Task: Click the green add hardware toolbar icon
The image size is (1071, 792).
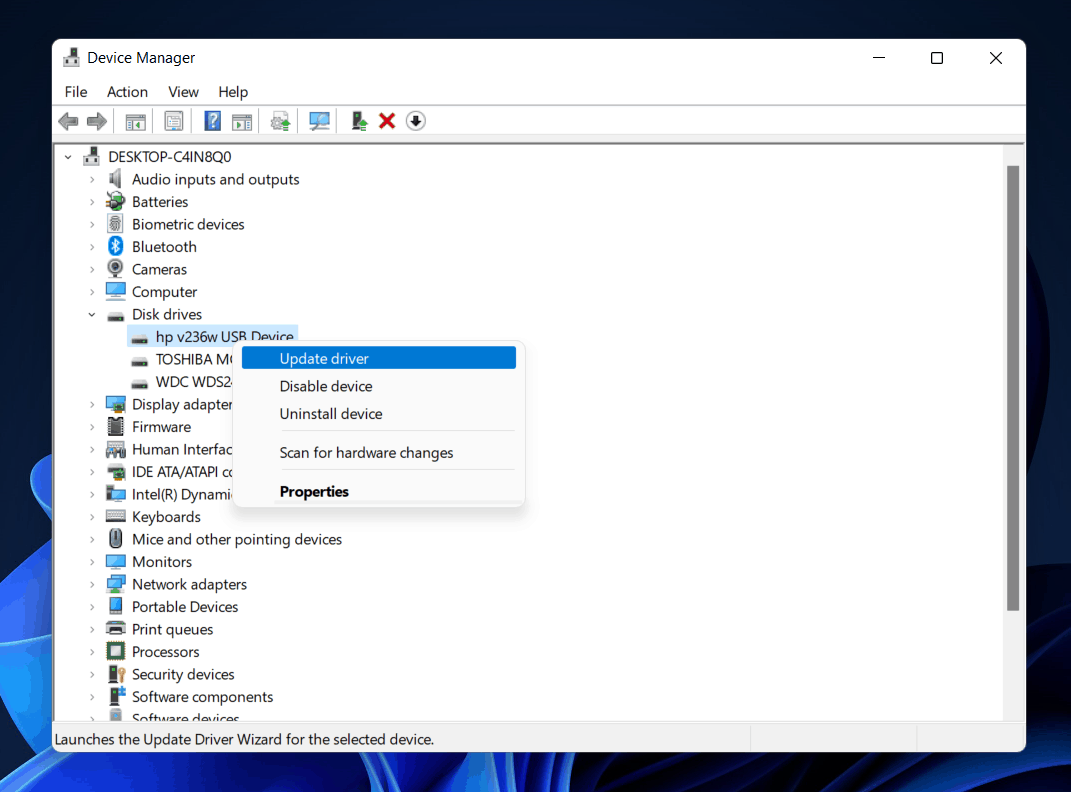Action: [358, 121]
